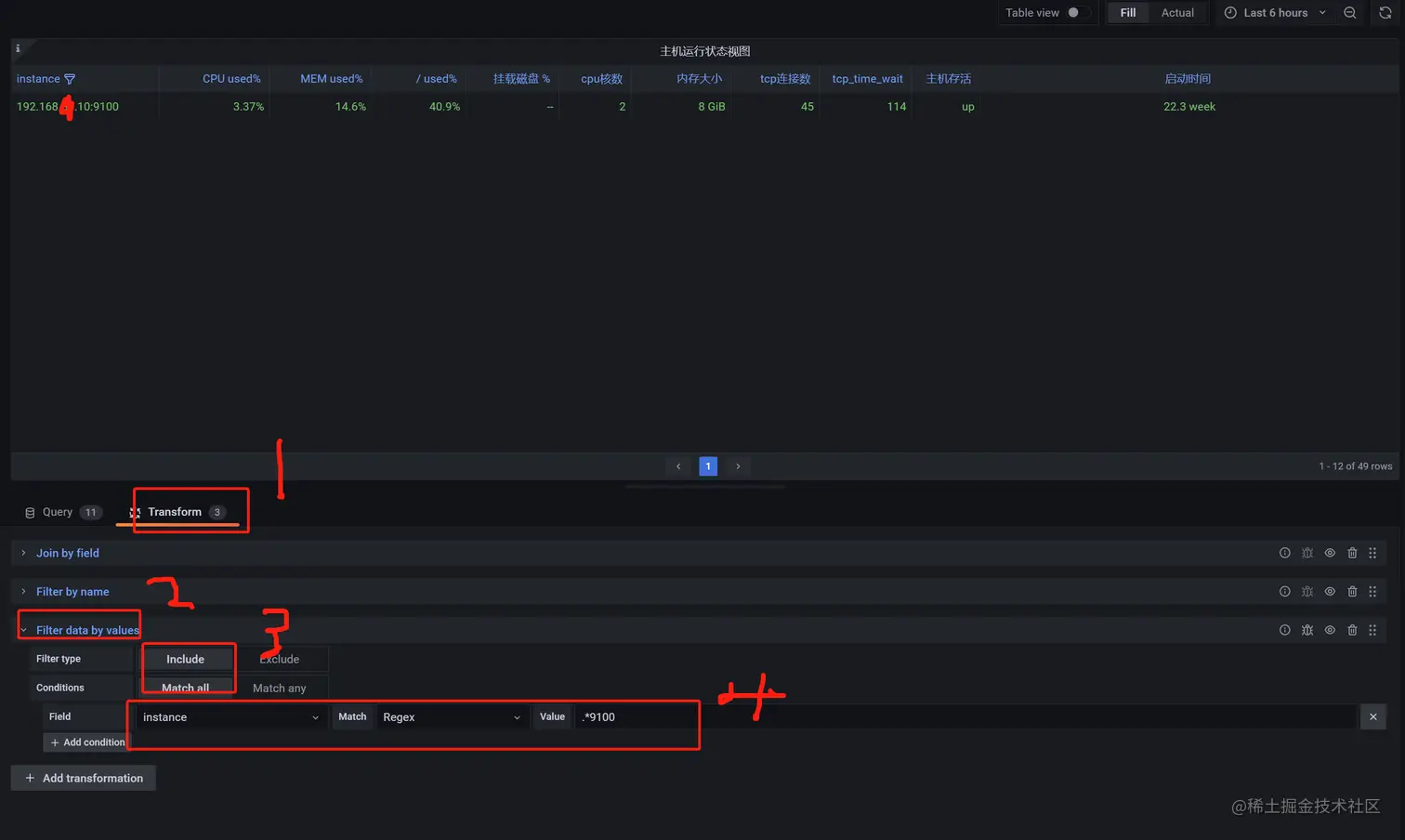Image resolution: width=1405 pixels, height=840 pixels.
Task: Open the Last 6 hours time picker
Action: tap(1274, 13)
